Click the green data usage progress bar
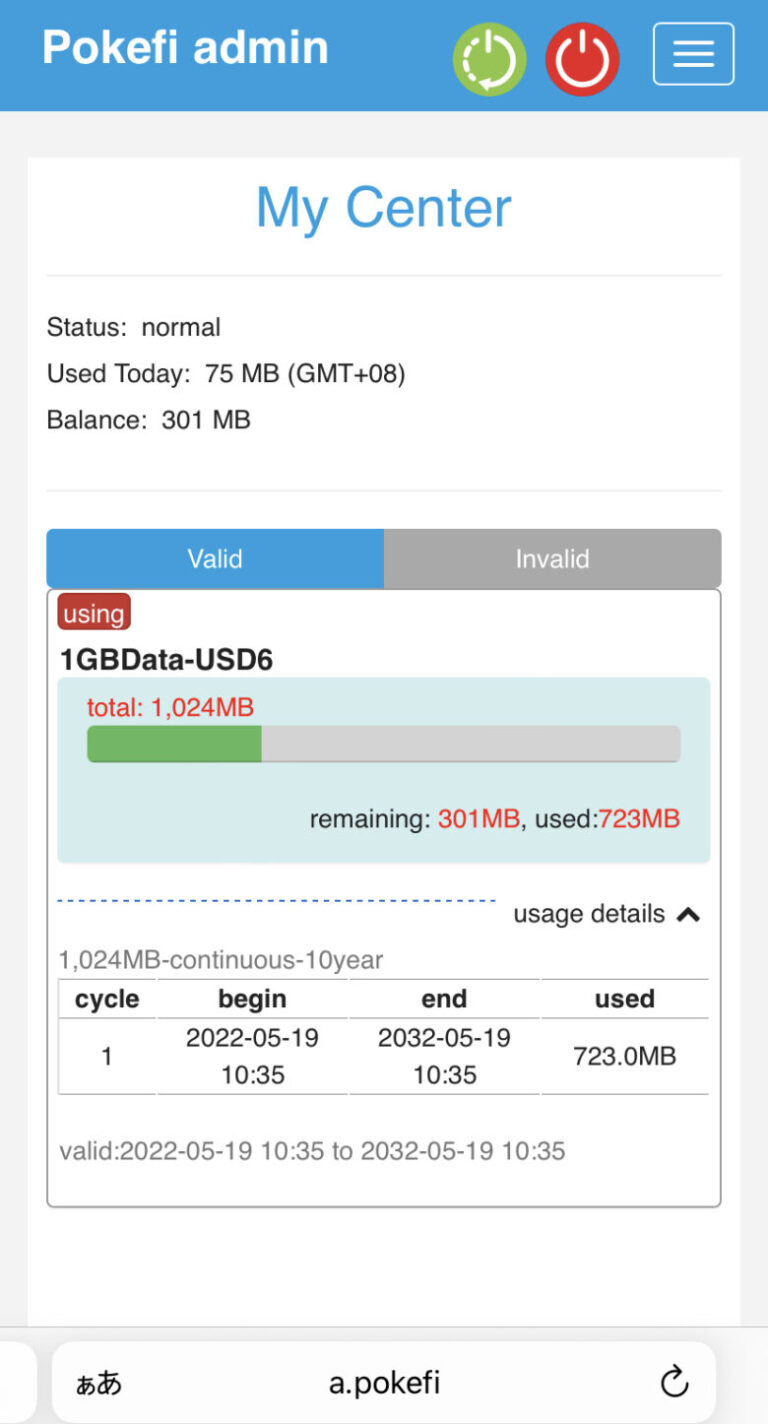The width and height of the screenshot is (768, 1424). 174,744
